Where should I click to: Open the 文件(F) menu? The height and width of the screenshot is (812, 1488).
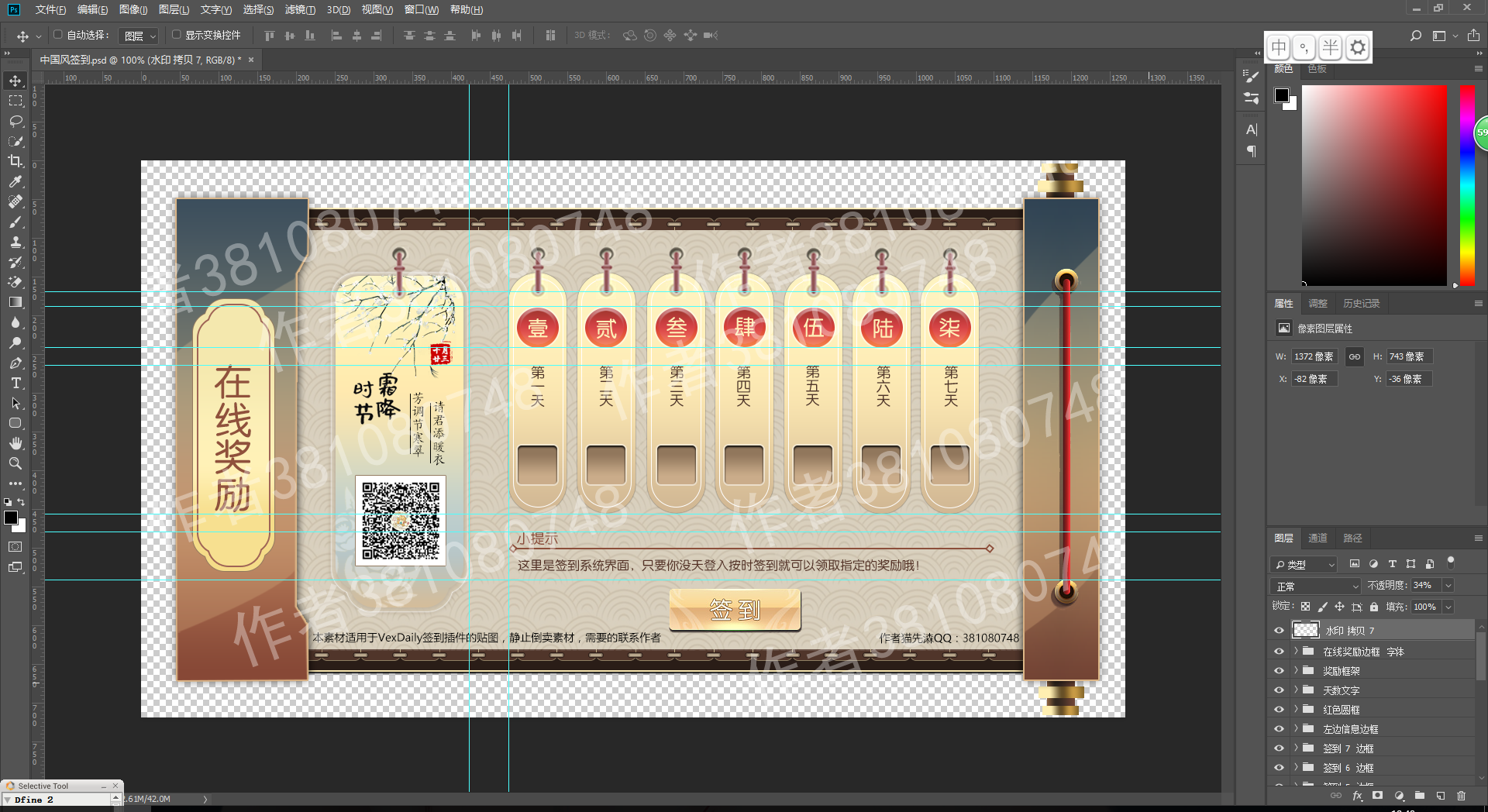(x=50, y=9)
